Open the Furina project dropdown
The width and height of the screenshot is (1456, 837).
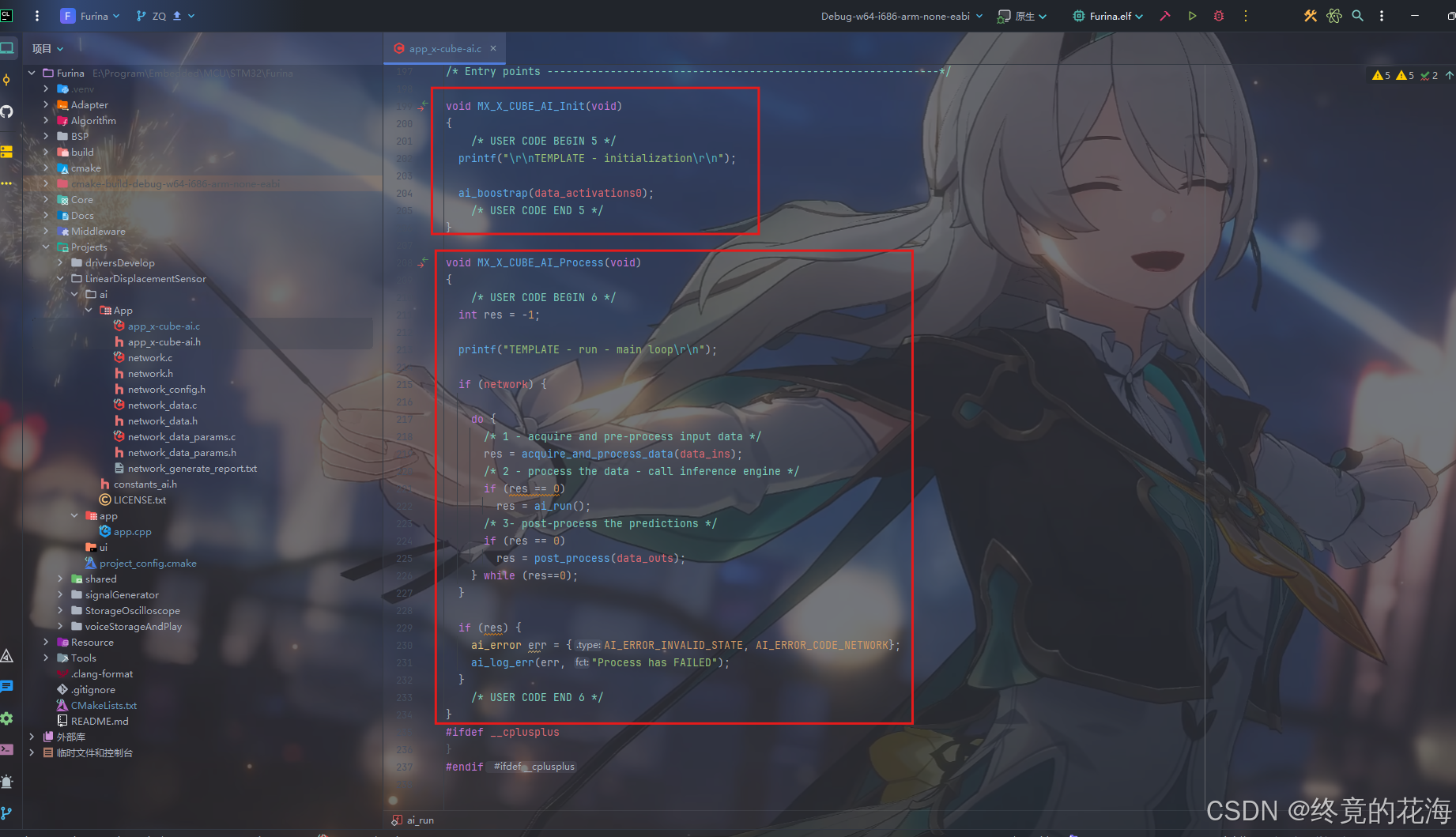pos(91,16)
